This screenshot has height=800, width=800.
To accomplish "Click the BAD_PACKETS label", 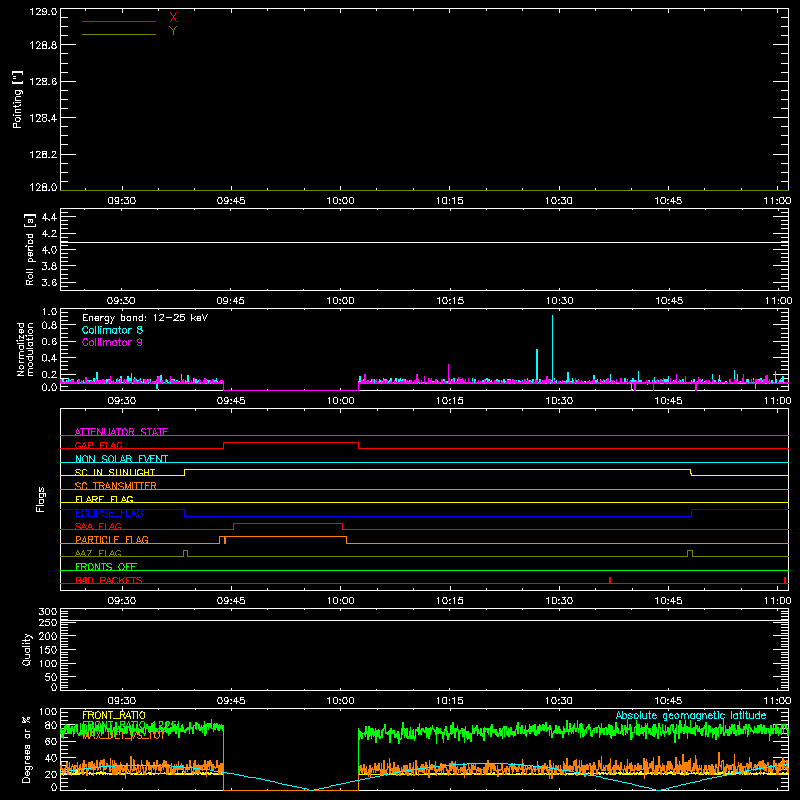I will (x=109, y=580).
